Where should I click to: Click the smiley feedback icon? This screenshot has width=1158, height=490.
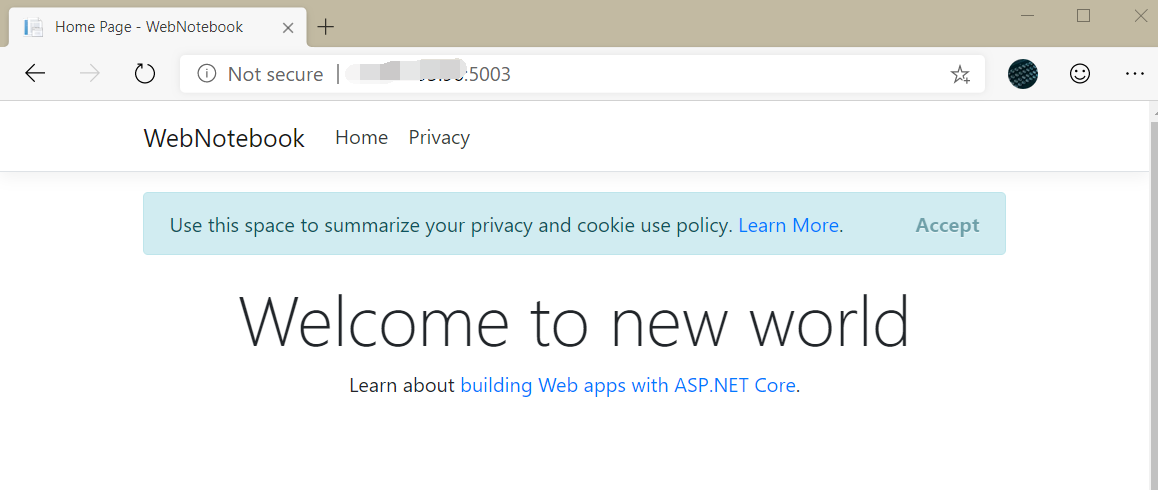pyautogui.click(x=1080, y=73)
